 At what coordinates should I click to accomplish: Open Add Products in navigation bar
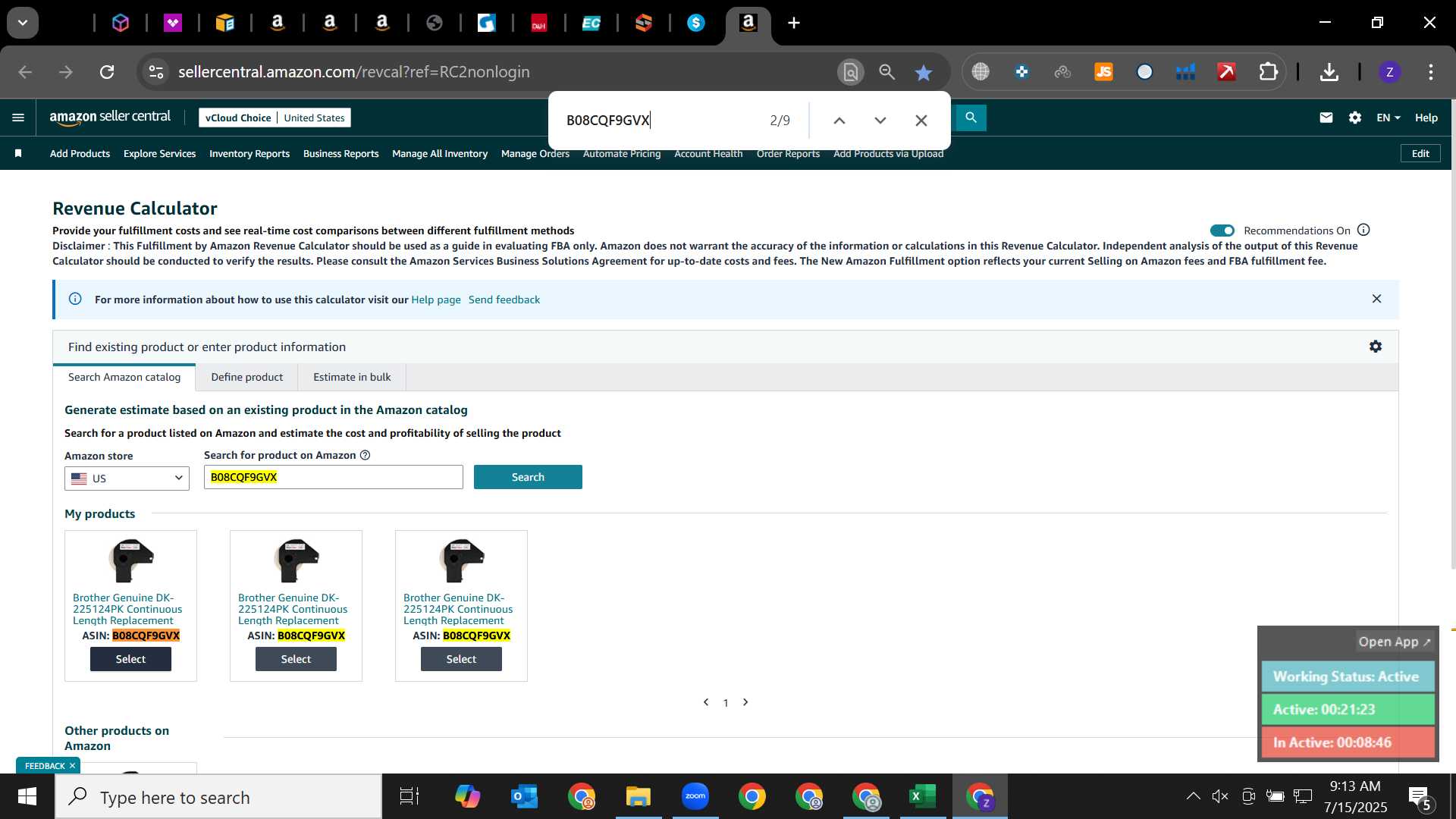[80, 153]
